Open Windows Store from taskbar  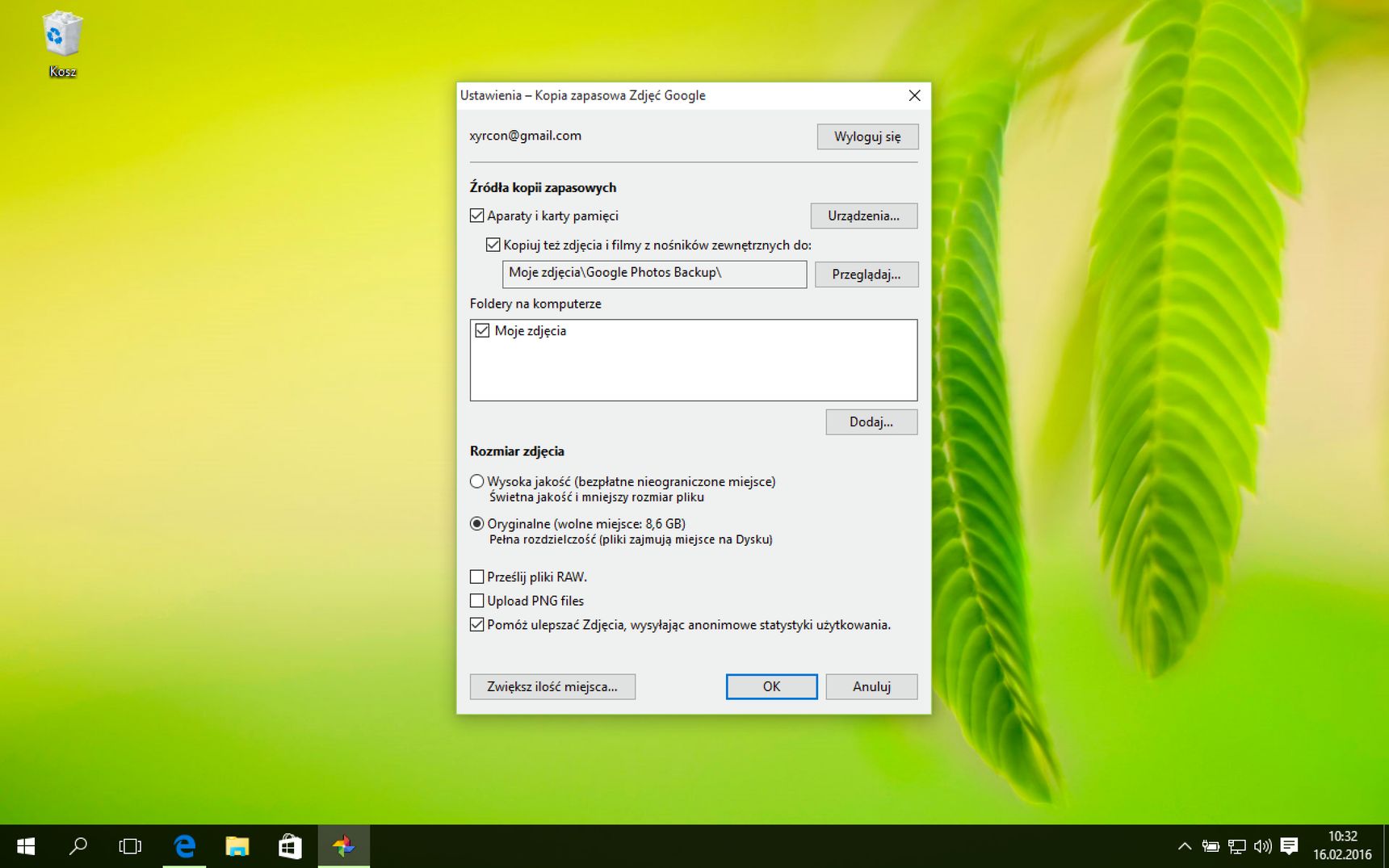[x=290, y=846]
